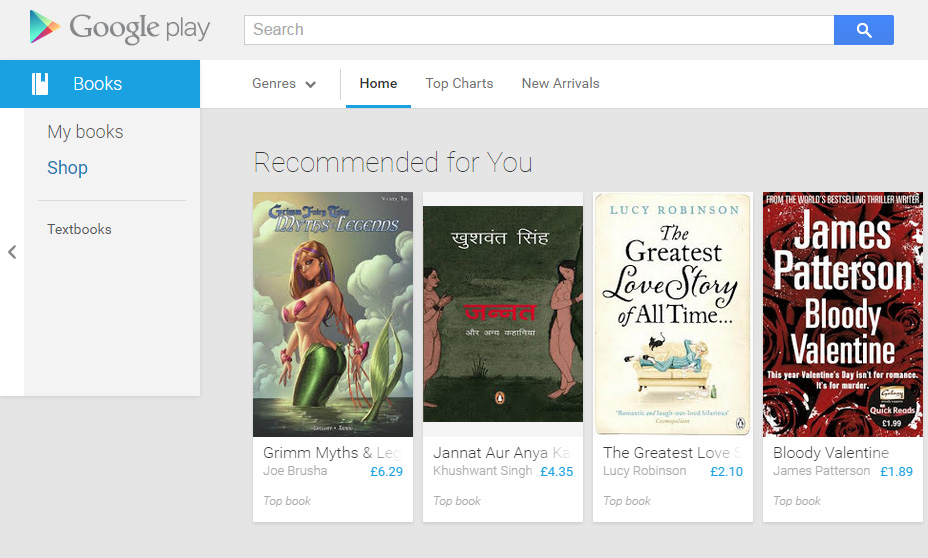This screenshot has width=928, height=558.
Task: Click author Khushwant Singh
Action: point(482,471)
